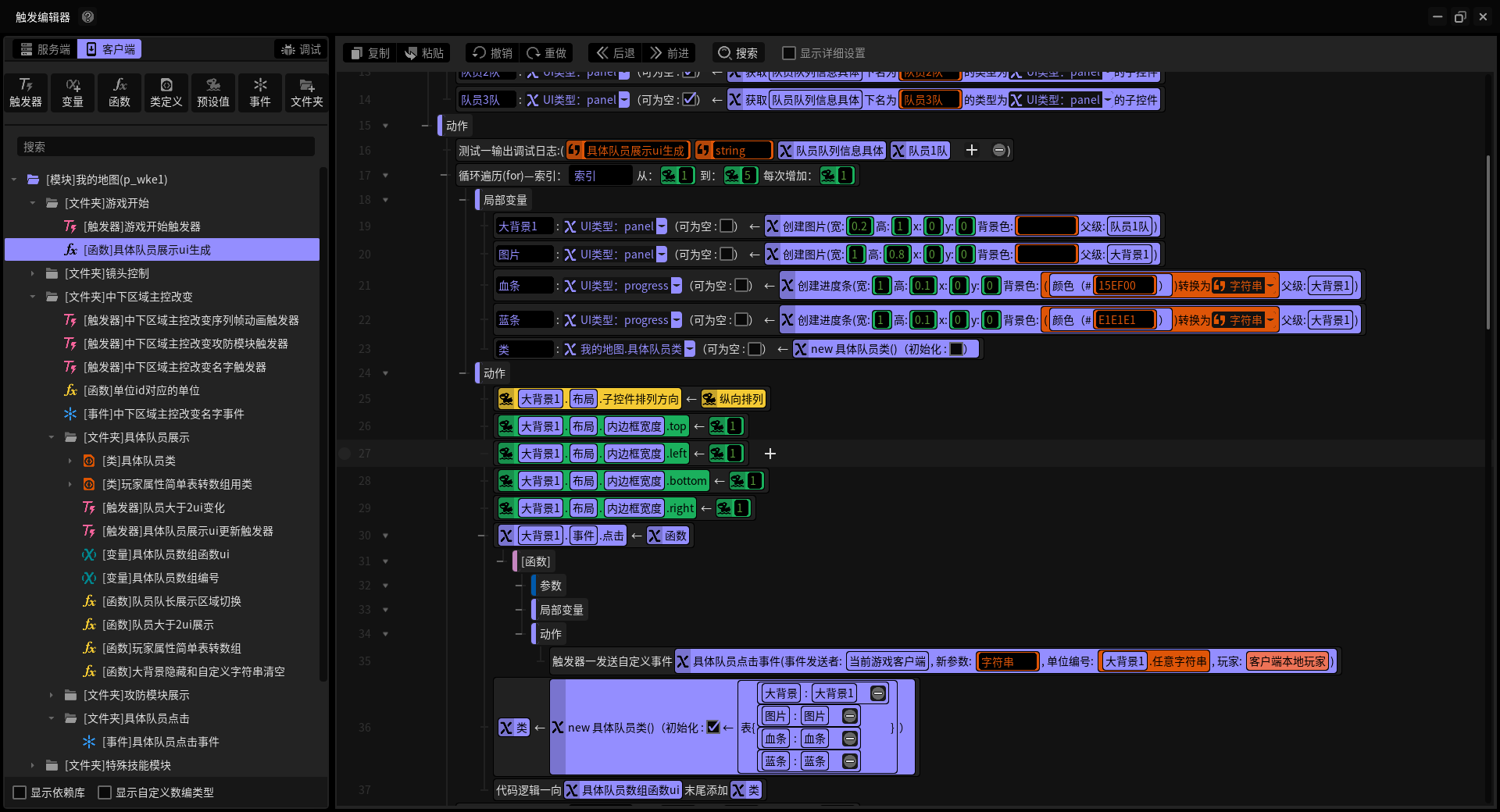Expand the 镜头控制 folder

33,273
